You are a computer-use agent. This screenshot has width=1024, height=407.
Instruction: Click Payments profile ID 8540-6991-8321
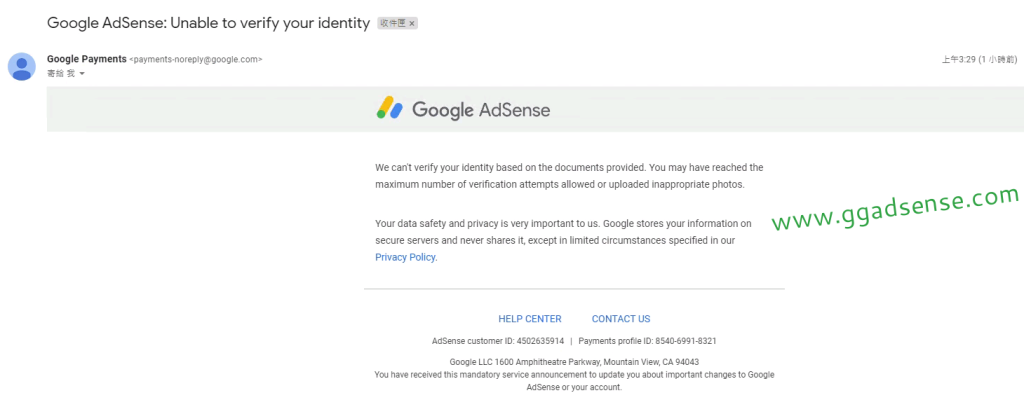(647, 341)
